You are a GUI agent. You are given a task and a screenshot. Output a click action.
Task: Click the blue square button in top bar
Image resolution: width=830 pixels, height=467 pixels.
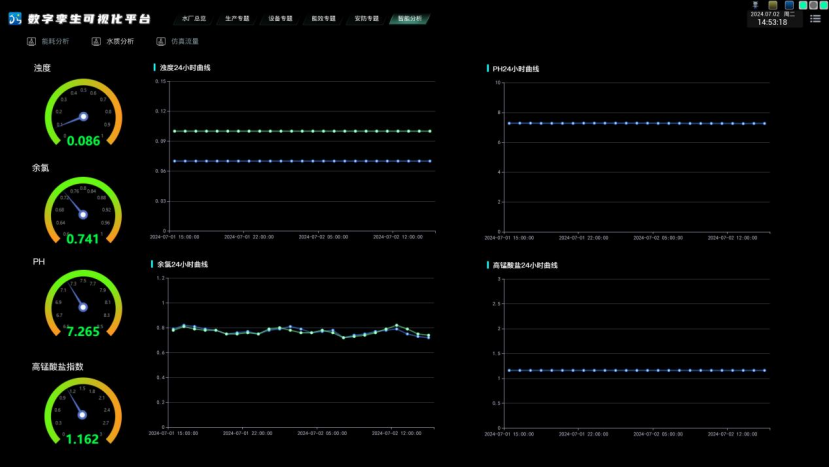tap(789, 5)
